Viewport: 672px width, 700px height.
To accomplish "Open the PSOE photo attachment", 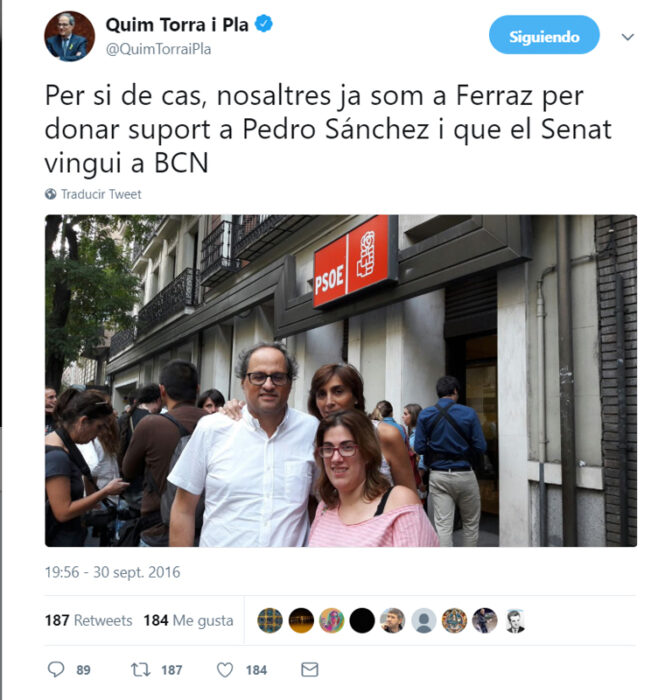I will point(341,380).
